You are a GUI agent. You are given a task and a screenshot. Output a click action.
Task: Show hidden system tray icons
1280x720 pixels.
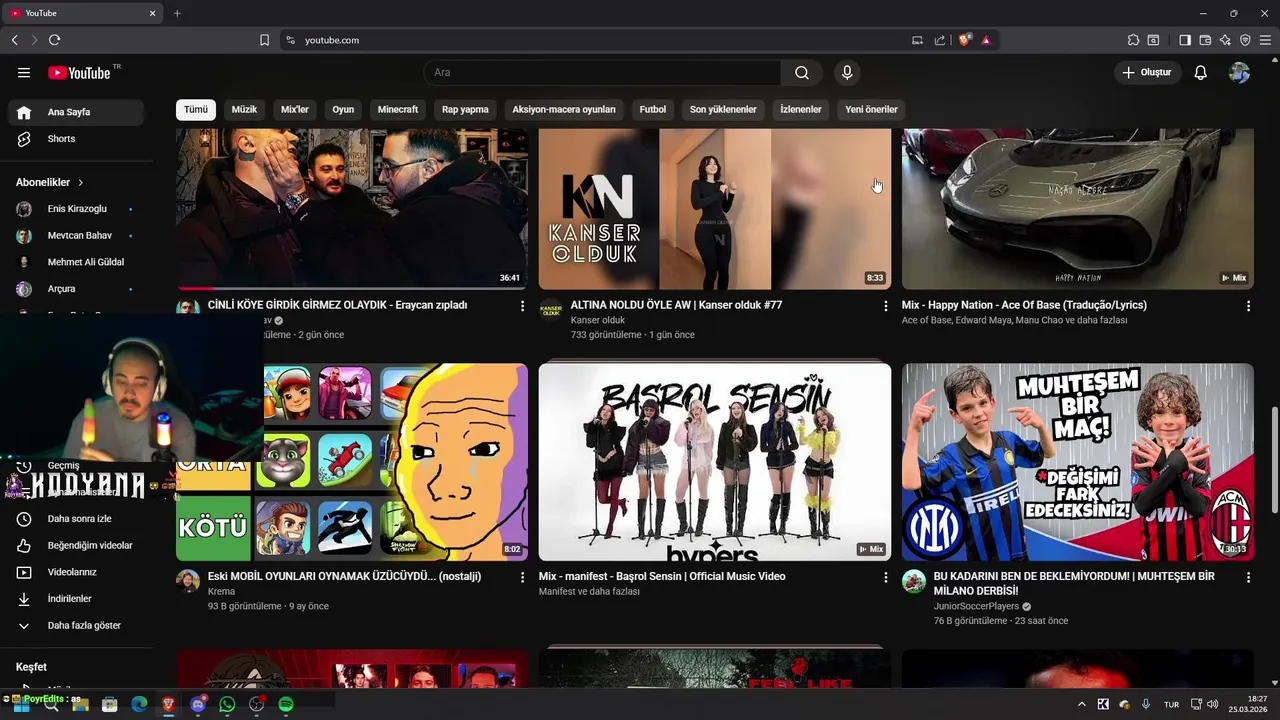click(1082, 704)
